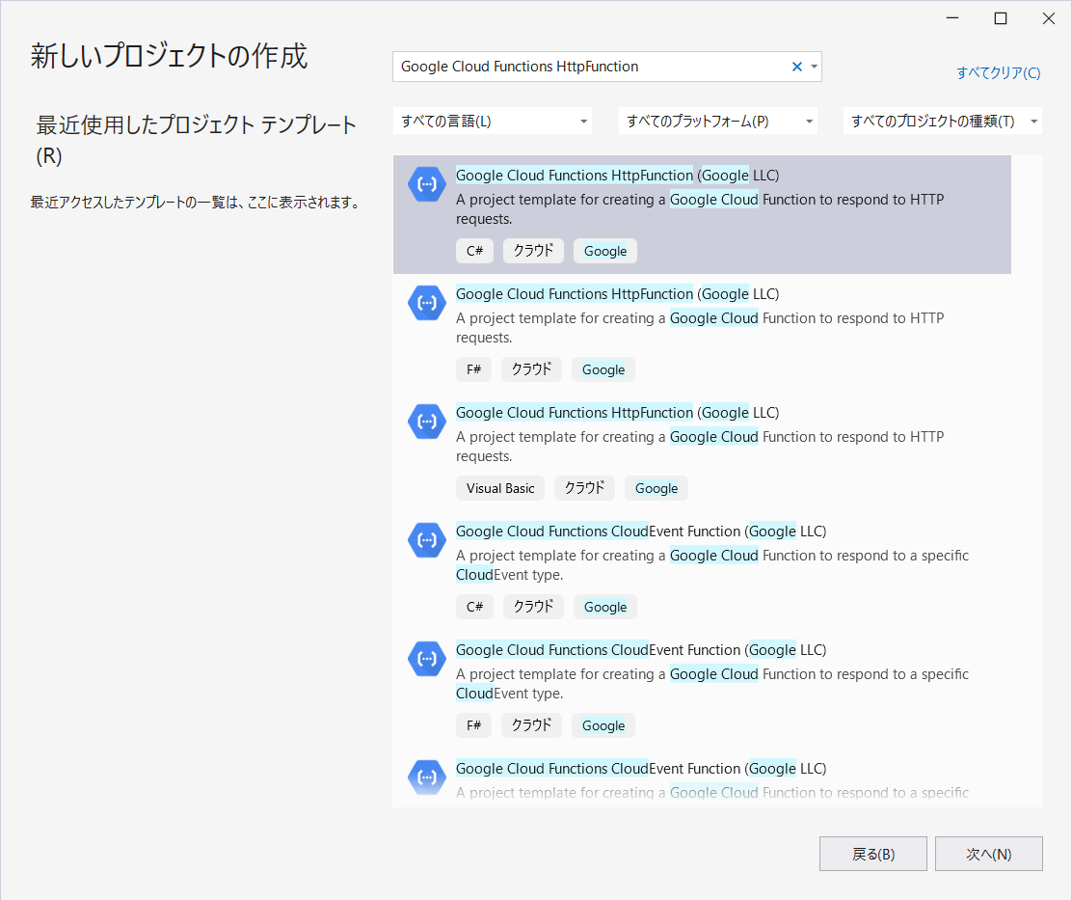Close the new project dialog
1072x900 pixels.
(x=1049, y=18)
